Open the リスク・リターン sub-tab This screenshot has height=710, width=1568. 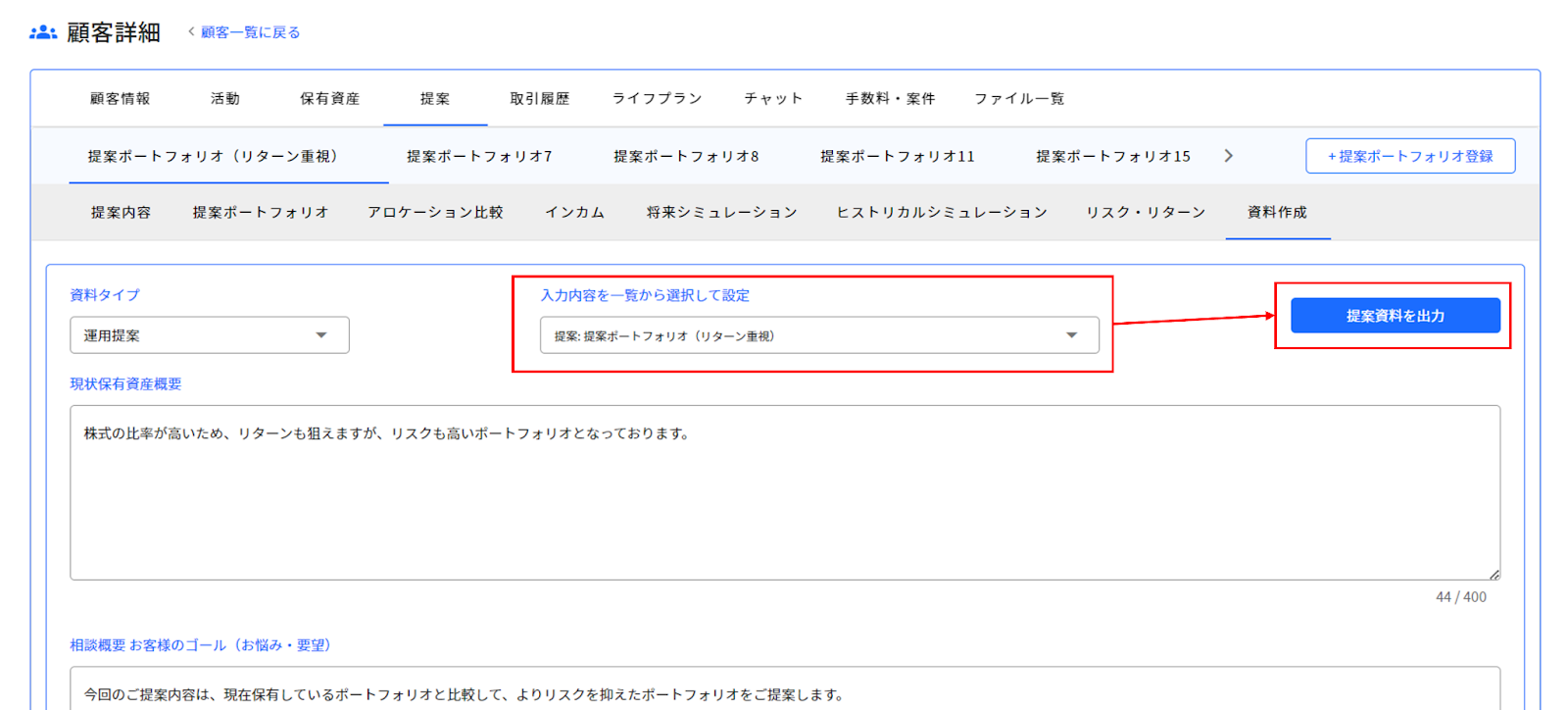tap(1146, 212)
